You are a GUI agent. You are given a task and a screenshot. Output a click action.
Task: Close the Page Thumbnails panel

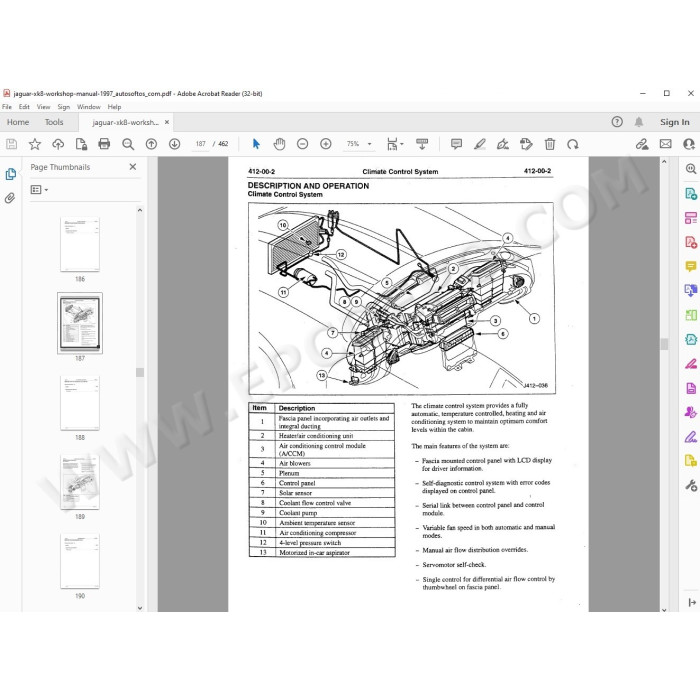[133, 167]
